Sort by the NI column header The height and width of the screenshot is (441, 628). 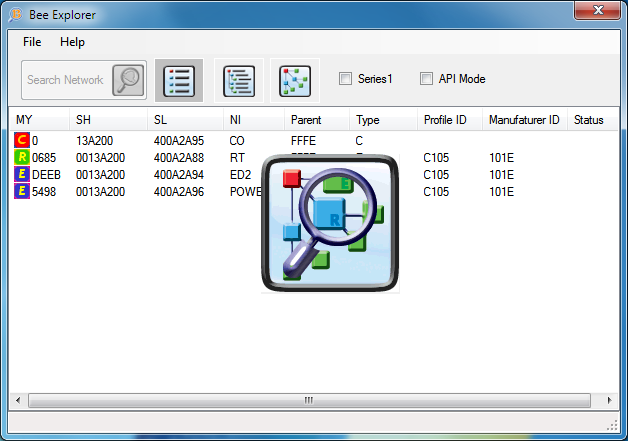click(x=254, y=120)
